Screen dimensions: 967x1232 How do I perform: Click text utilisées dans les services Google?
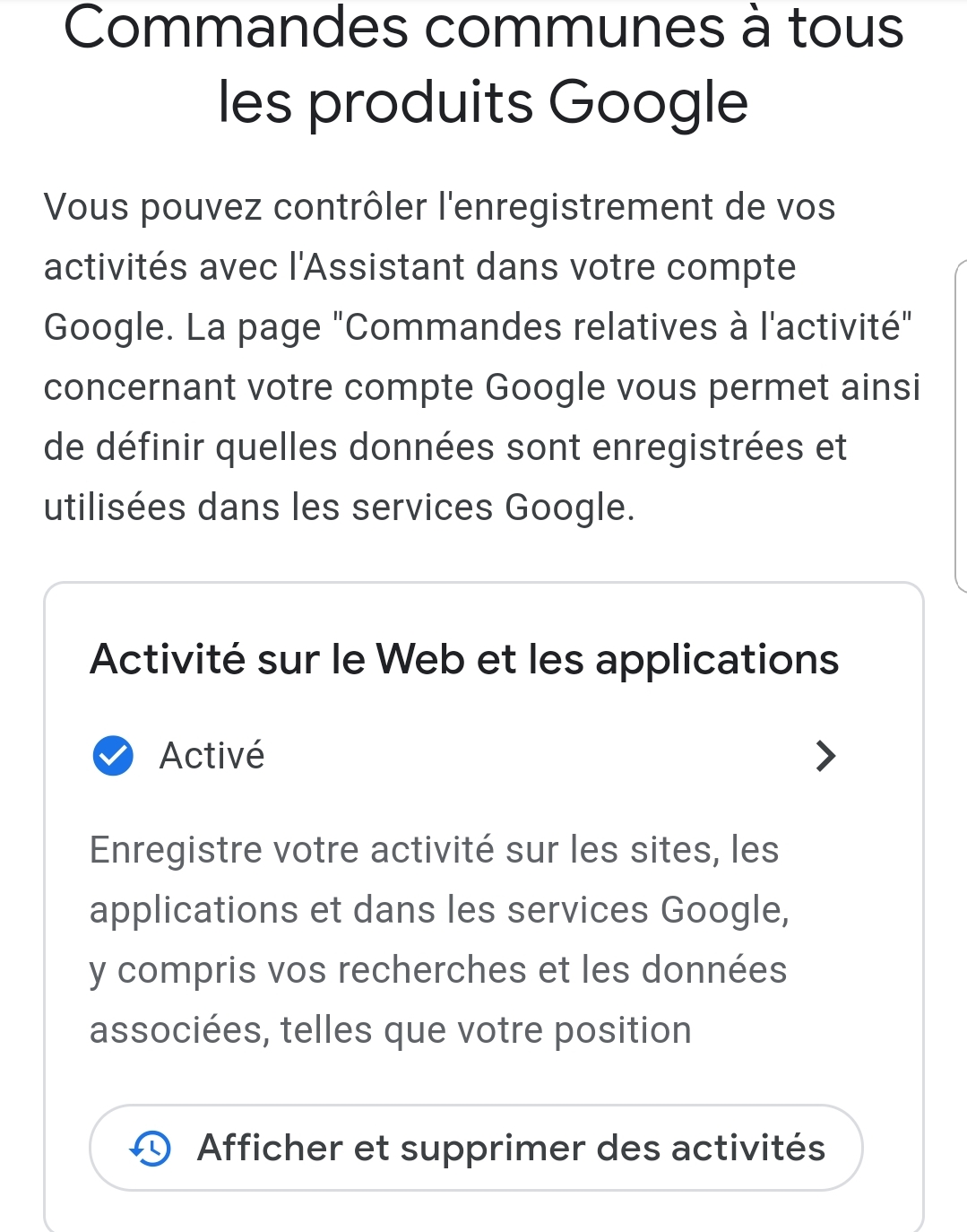[x=340, y=508]
